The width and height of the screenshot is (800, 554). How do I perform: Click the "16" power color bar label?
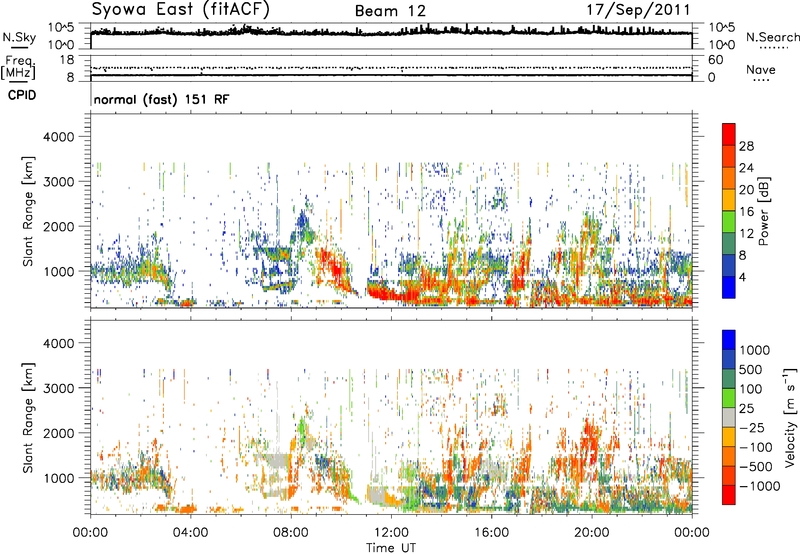[x=746, y=212]
